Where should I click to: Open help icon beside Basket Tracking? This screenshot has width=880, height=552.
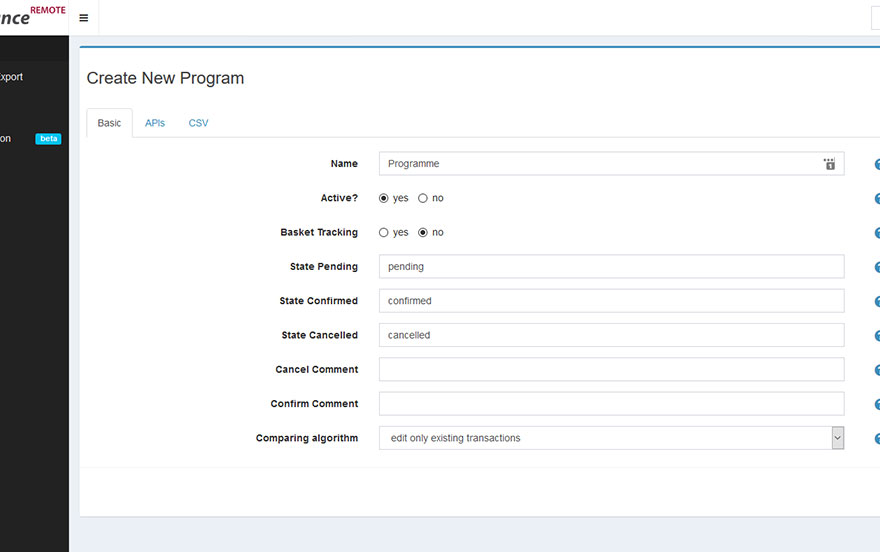(x=877, y=233)
